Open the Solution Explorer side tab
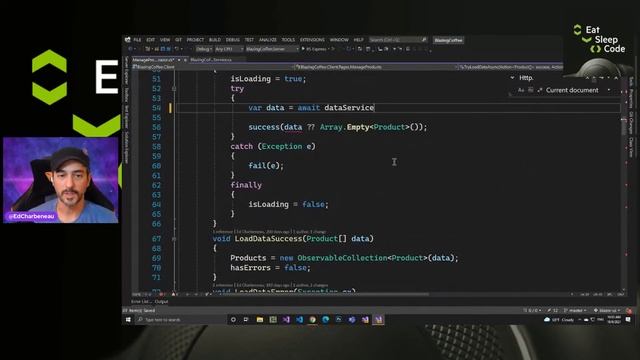This screenshot has width=640, height=360. (127, 148)
